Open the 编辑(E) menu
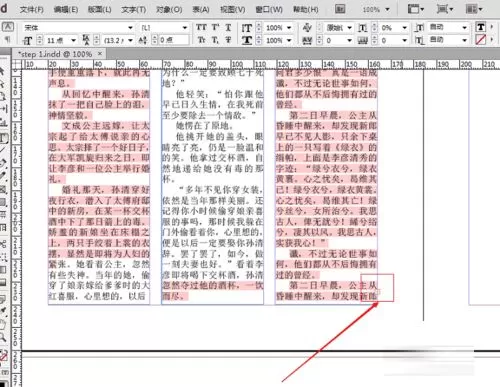This screenshot has width=500, height=387. click(66, 10)
